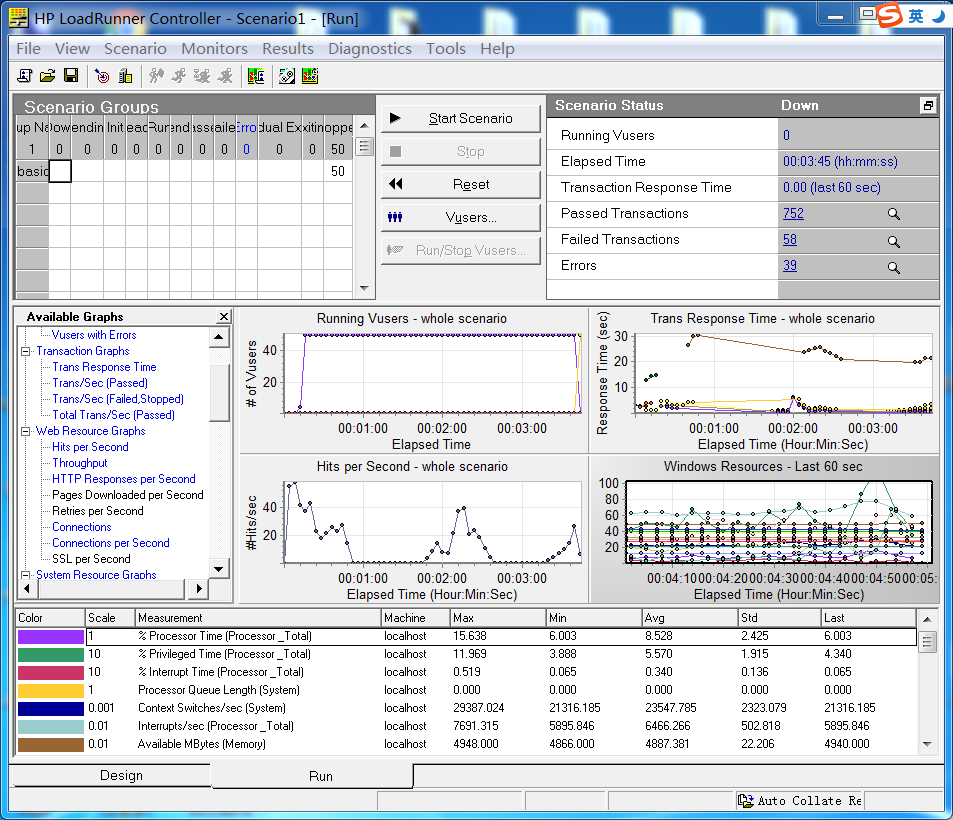The width and height of the screenshot is (953, 820).
Task: Collapse the Web Resource Graphs tree node
Action: pyautogui.click(x=26, y=431)
